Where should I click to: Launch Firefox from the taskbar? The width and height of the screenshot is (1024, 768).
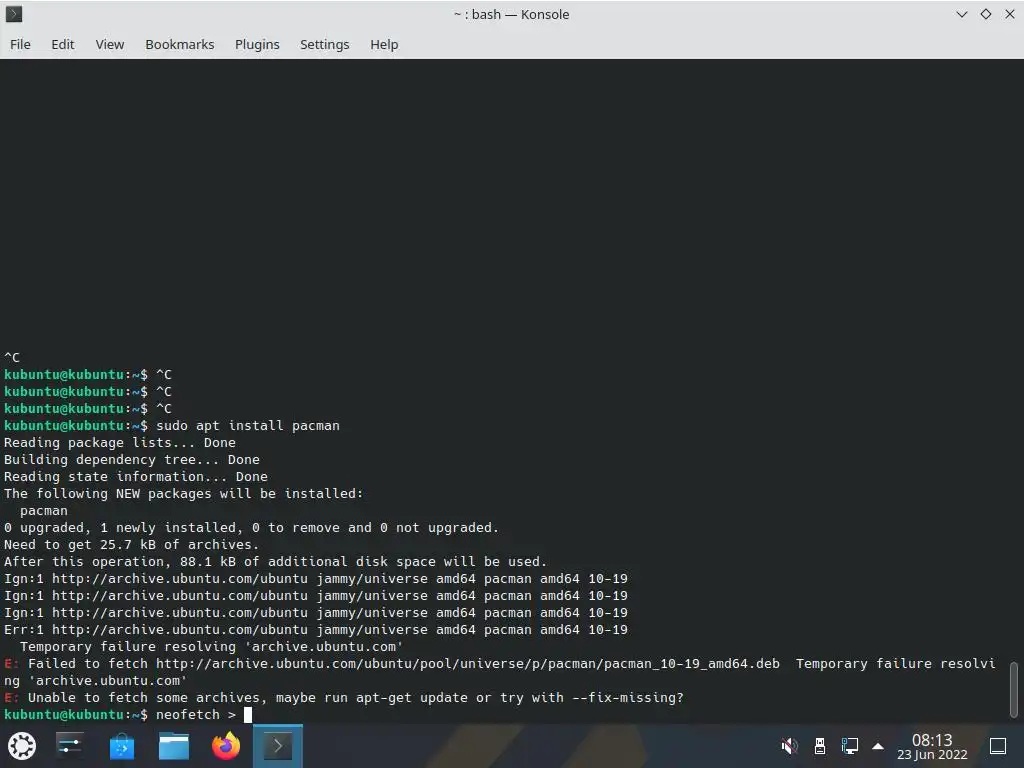pos(226,746)
